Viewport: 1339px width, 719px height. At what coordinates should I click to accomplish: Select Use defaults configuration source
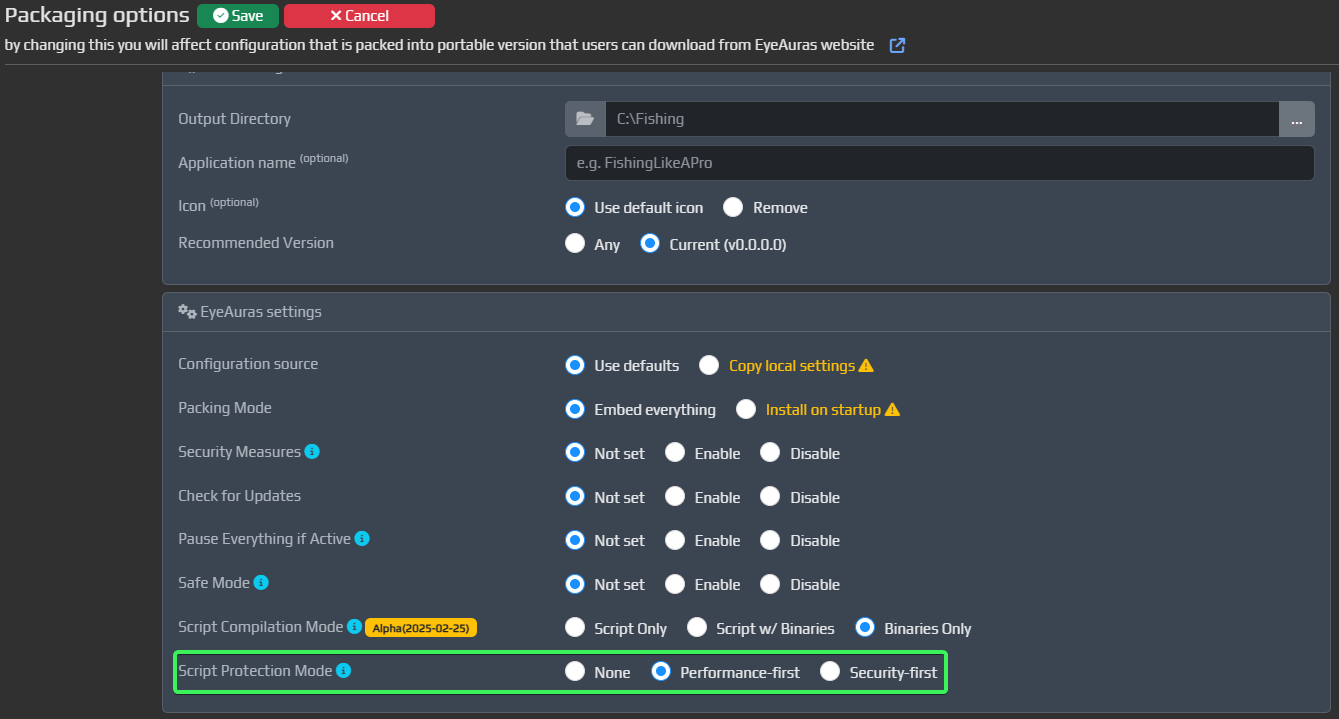pos(575,366)
